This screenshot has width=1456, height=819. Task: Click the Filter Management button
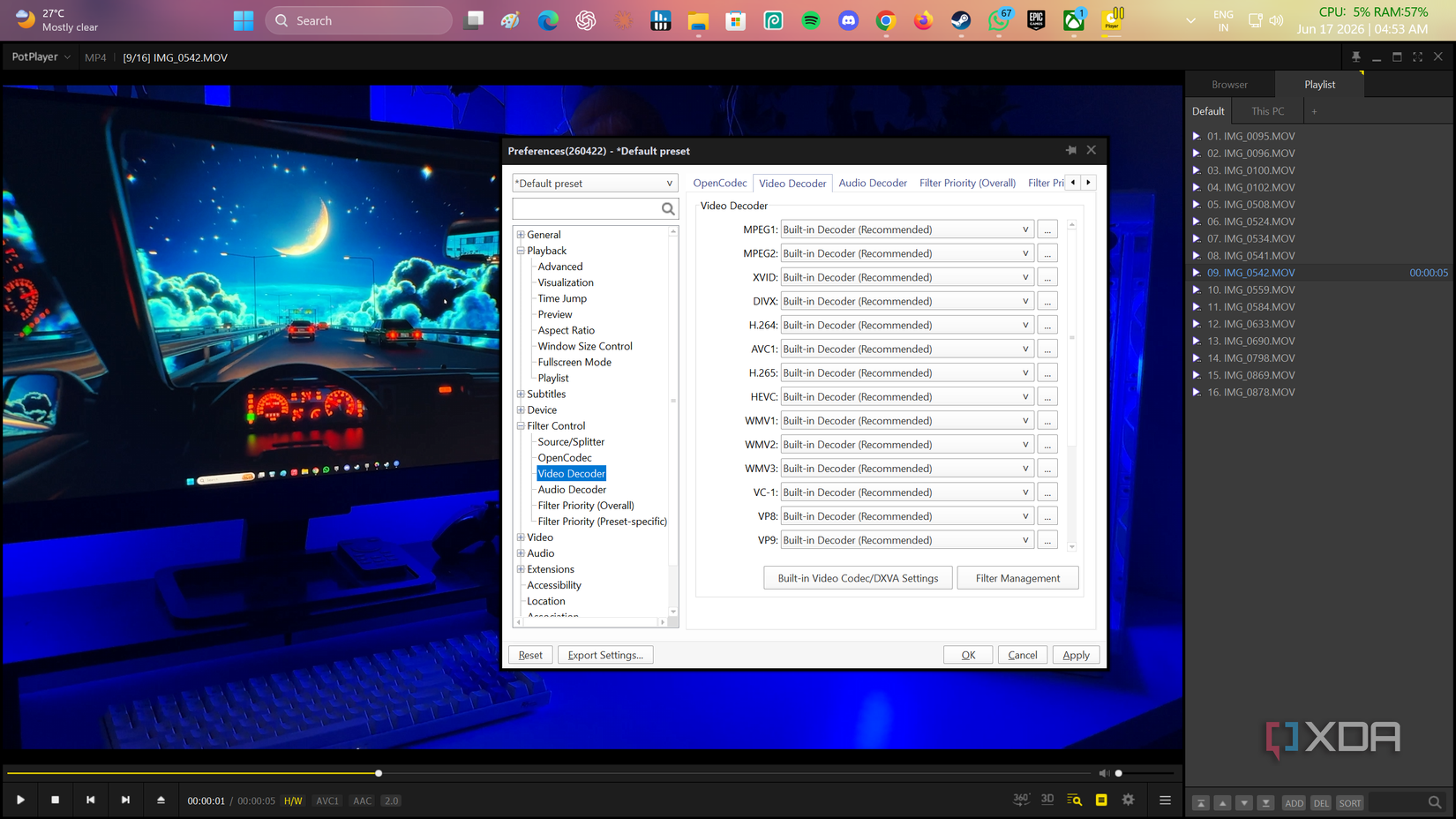click(1017, 578)
